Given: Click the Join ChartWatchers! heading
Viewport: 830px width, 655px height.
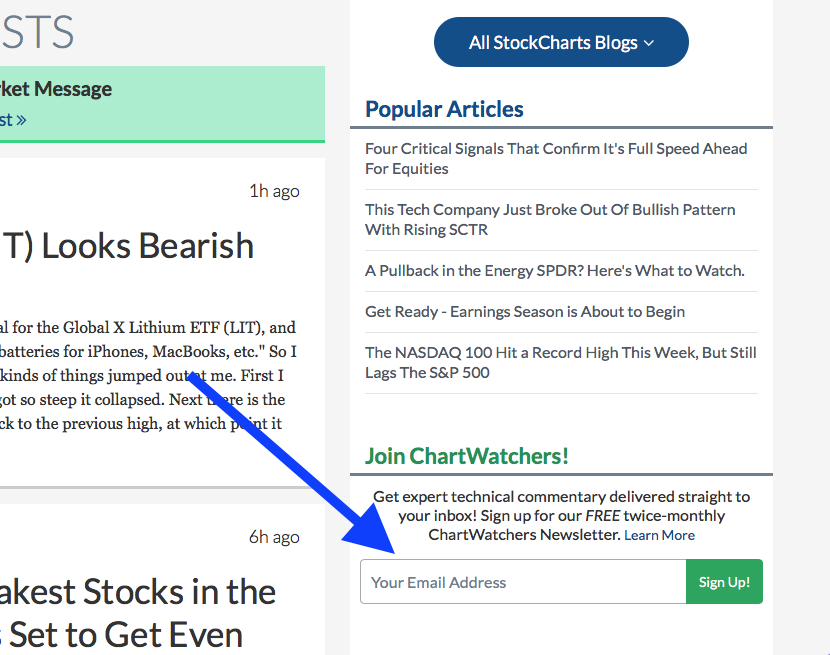Looking at the screenshot, I should tap(467, 456).
